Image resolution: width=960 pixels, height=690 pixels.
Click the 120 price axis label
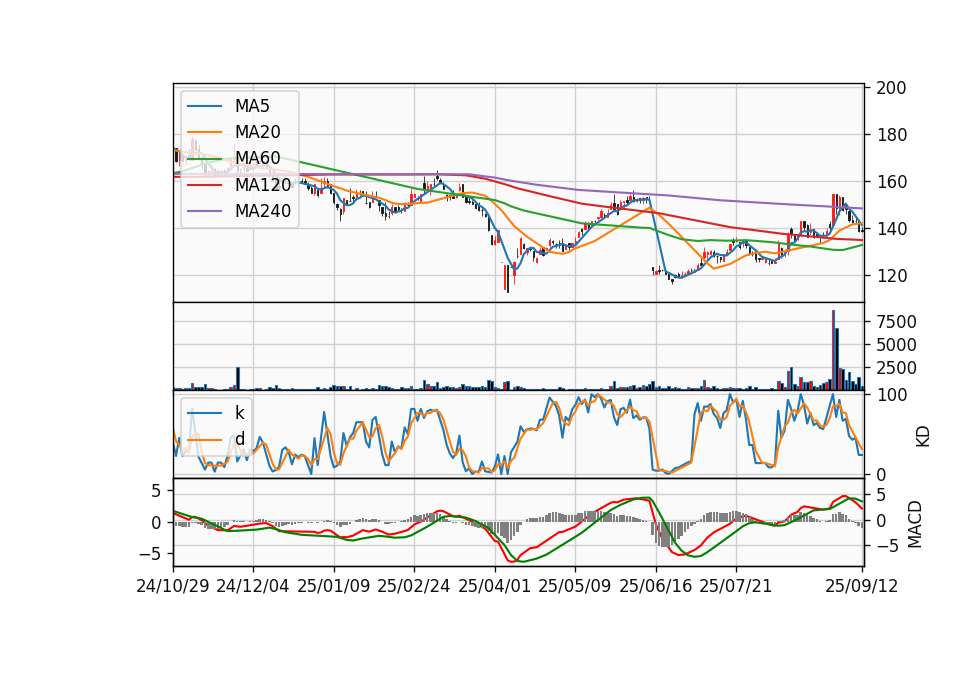pos(891,276)
